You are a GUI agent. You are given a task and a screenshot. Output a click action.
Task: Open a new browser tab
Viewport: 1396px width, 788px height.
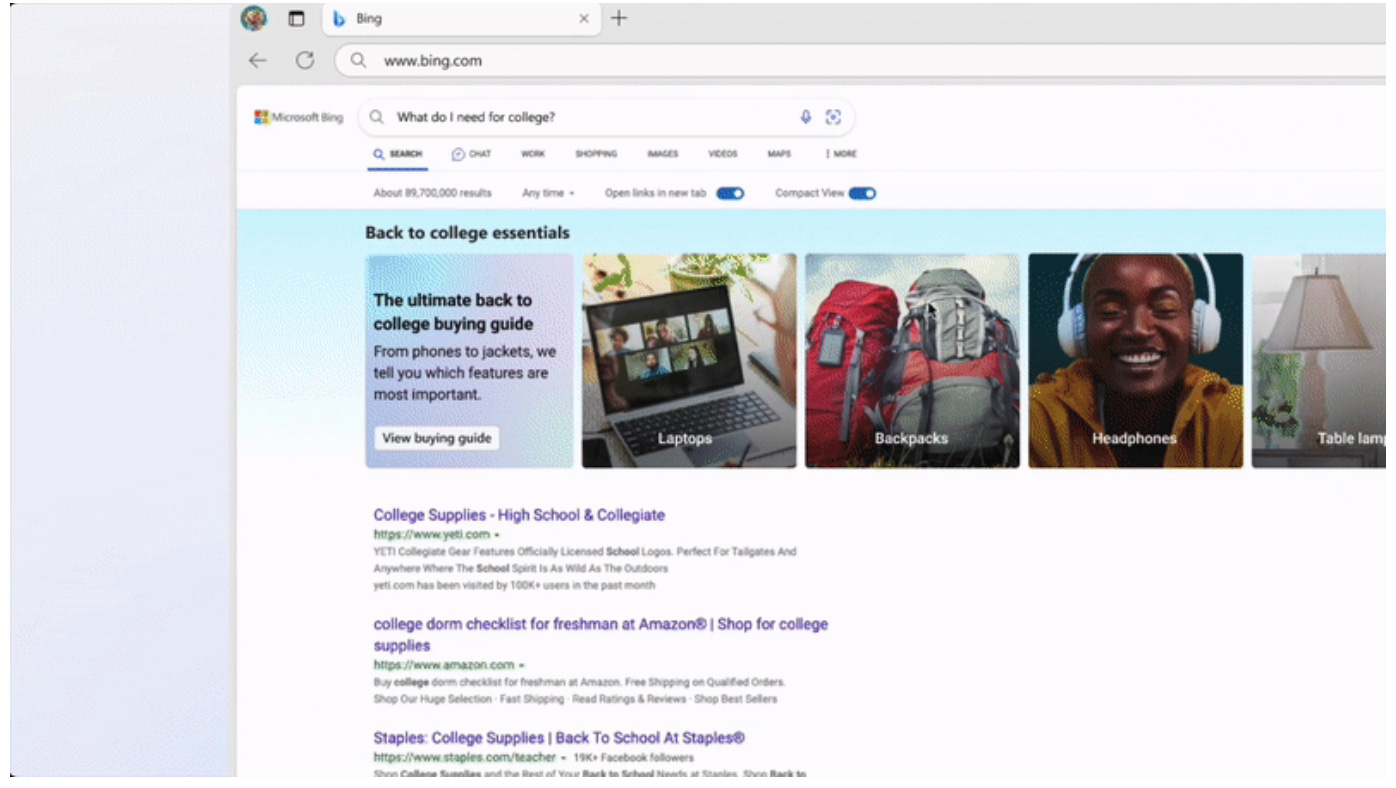point(619,18)
